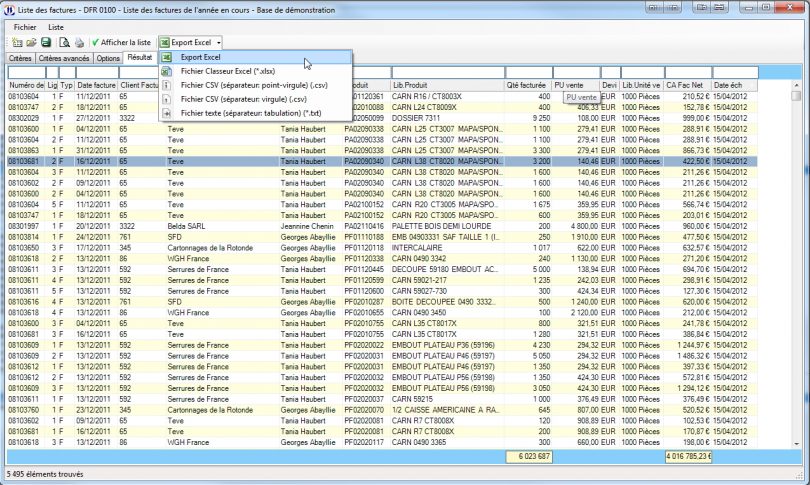The image size is (810, 485).
Task: Click the green save disk icon
Action: [x=46, y=42]
